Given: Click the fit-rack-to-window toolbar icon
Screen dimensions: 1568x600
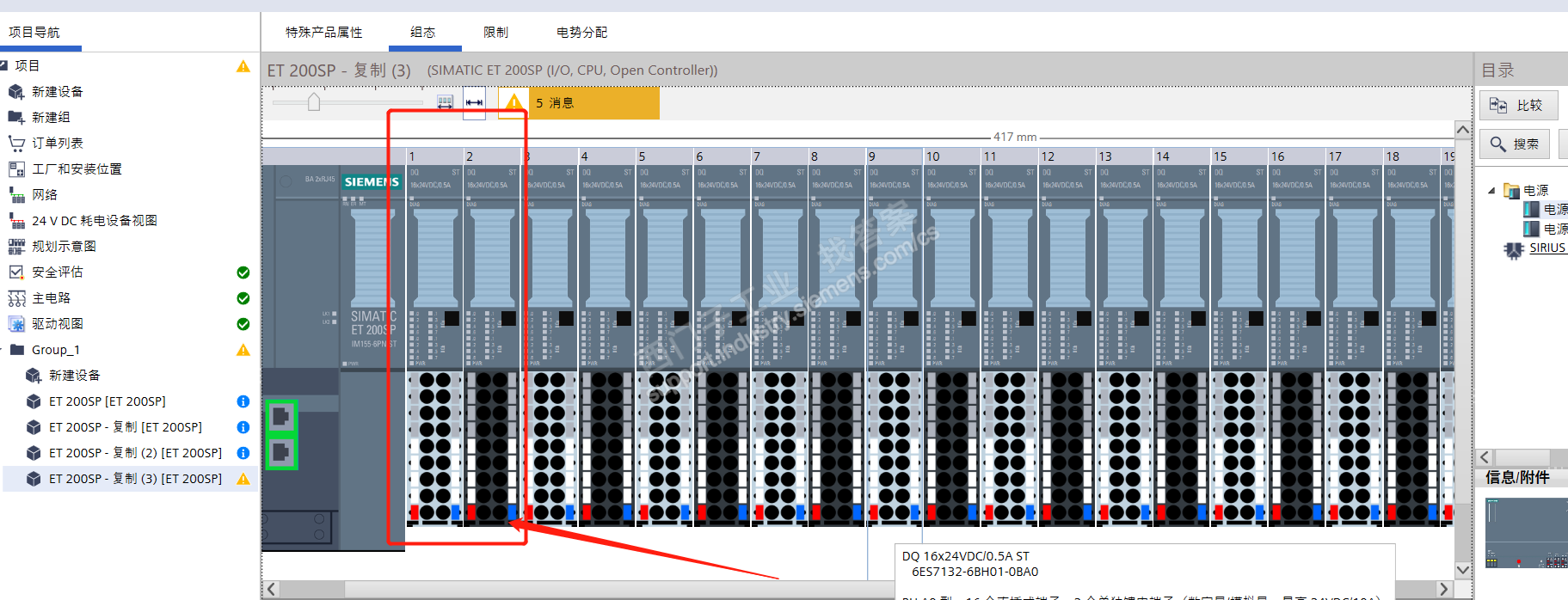Looking at the screenshot, I should (445, 102).
